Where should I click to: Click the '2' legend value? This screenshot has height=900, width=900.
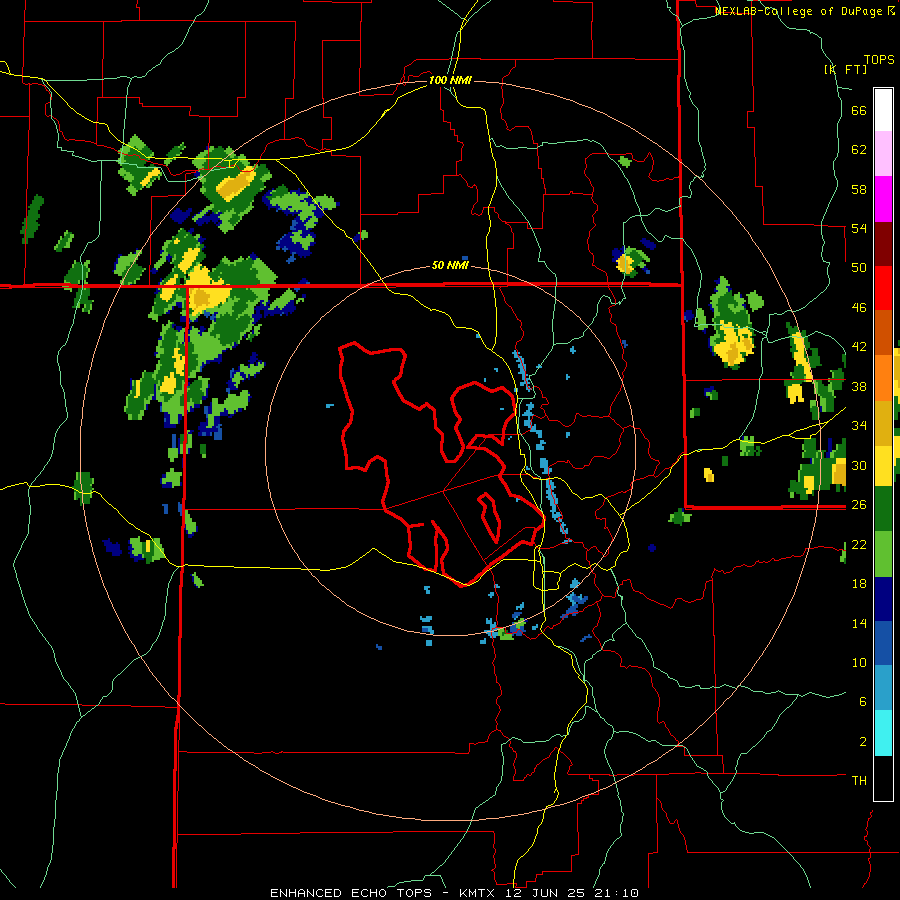(x=862, y=742)
